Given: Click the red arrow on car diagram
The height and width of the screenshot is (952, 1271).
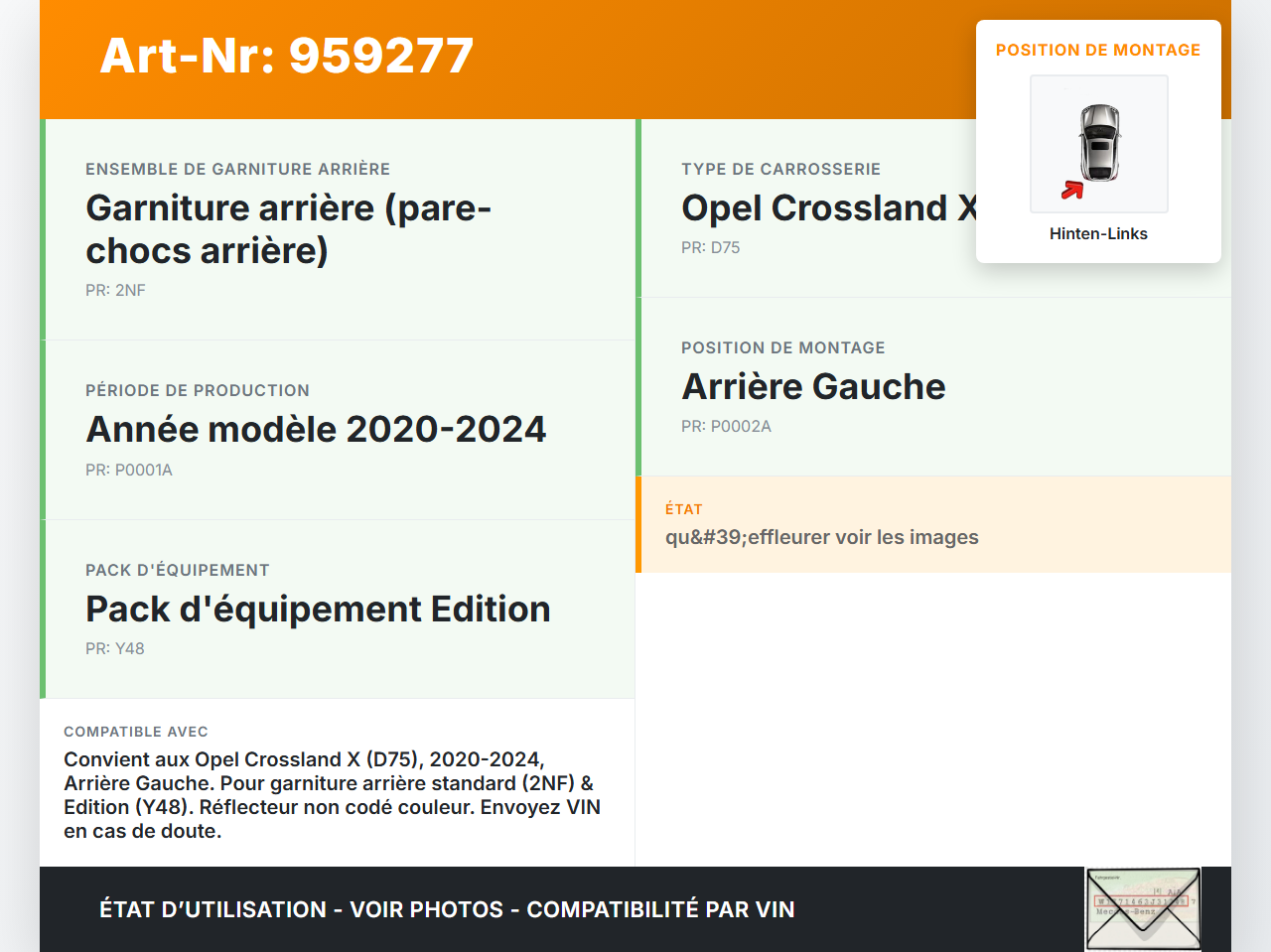Looking at the screenshot, I should click(1071, 190).
